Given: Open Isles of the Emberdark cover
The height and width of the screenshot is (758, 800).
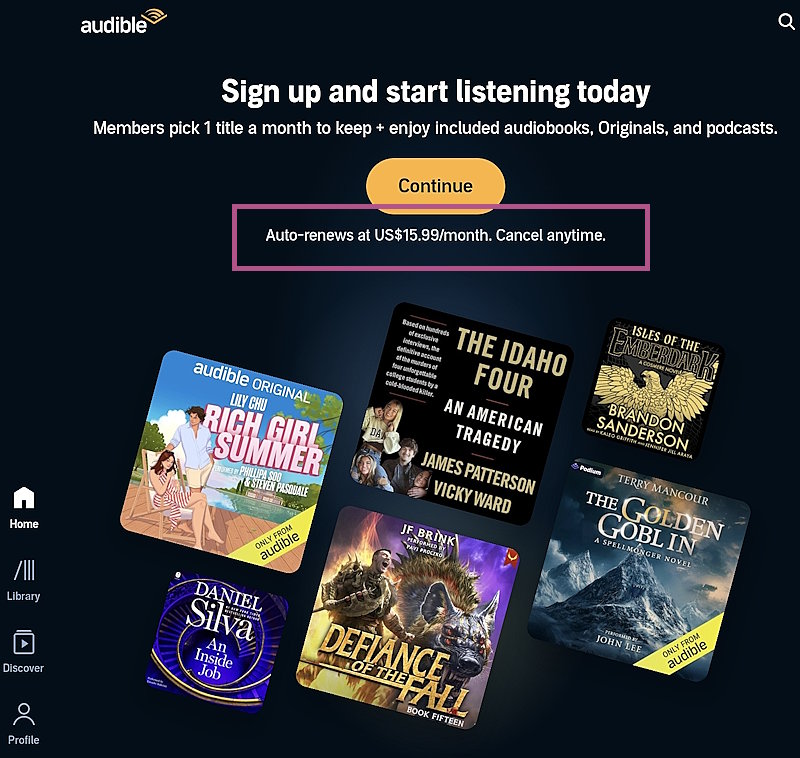Looking at the screenshot, I should [x=653, y=389].
